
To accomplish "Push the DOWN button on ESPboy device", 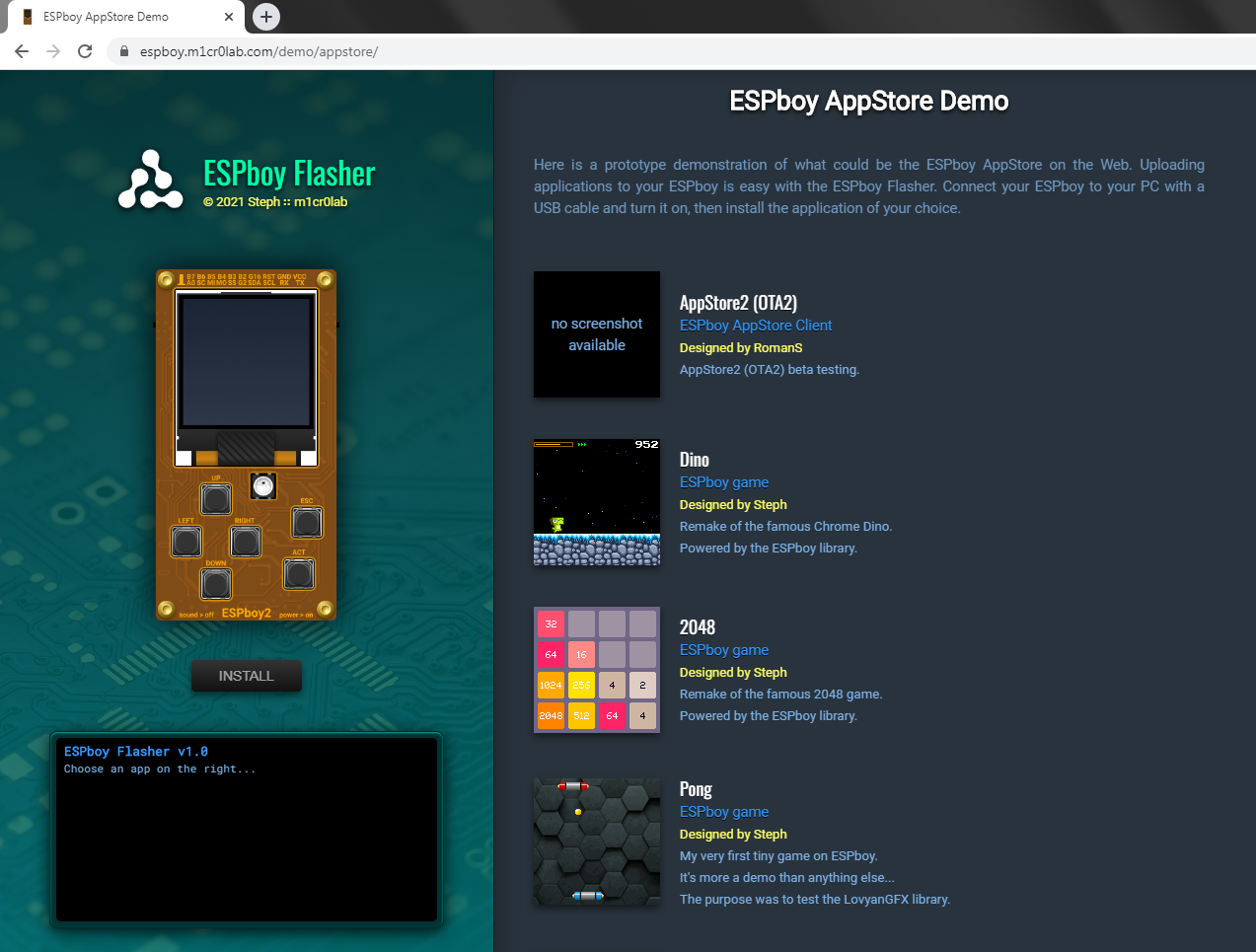I will coord(216,583).
